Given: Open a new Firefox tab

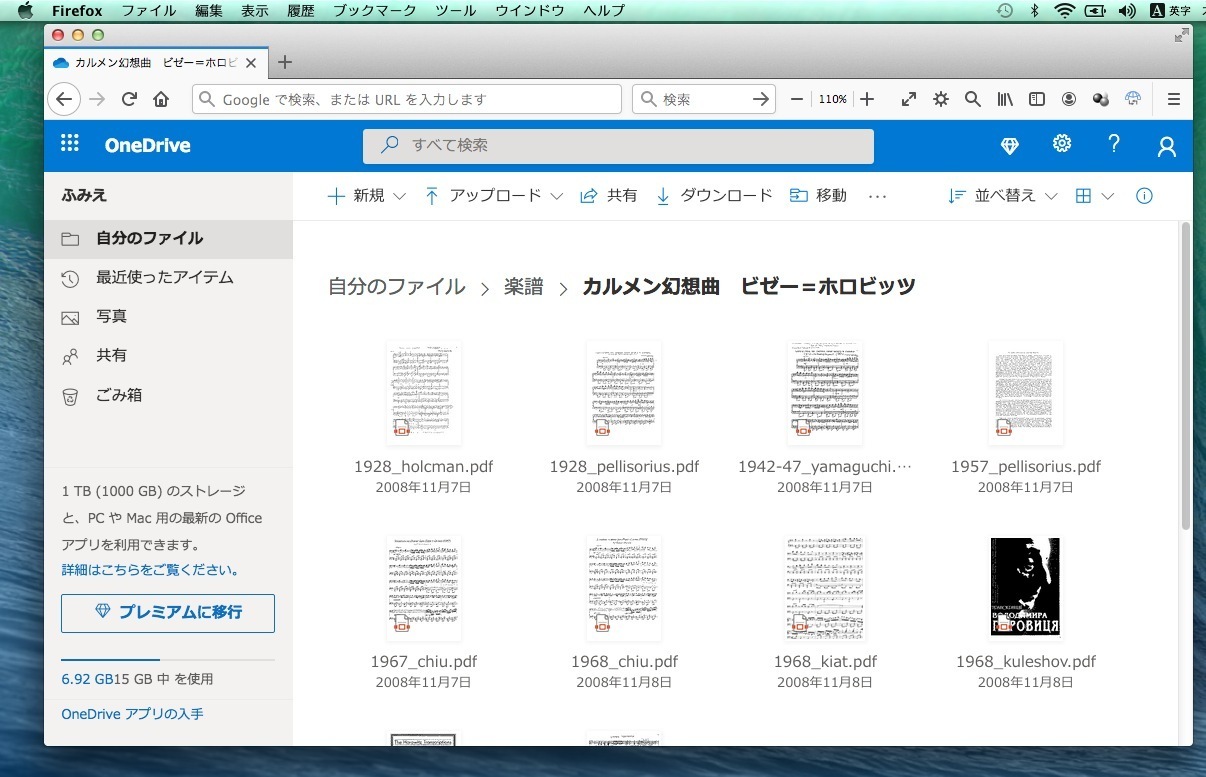Looking at the screenshot, I should click(x=285, y=62).
